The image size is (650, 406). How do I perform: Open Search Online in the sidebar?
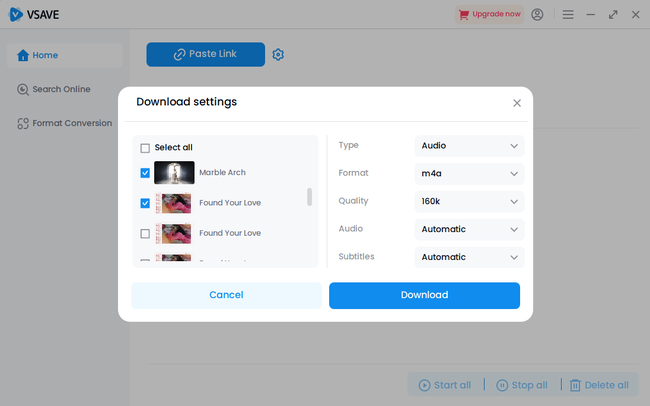(x=54, y=89)
